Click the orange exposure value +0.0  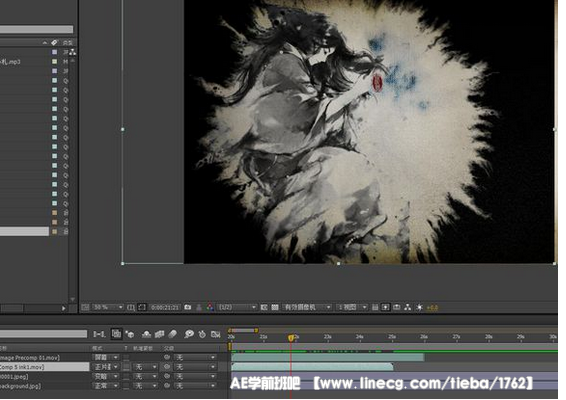pos(432,308)
